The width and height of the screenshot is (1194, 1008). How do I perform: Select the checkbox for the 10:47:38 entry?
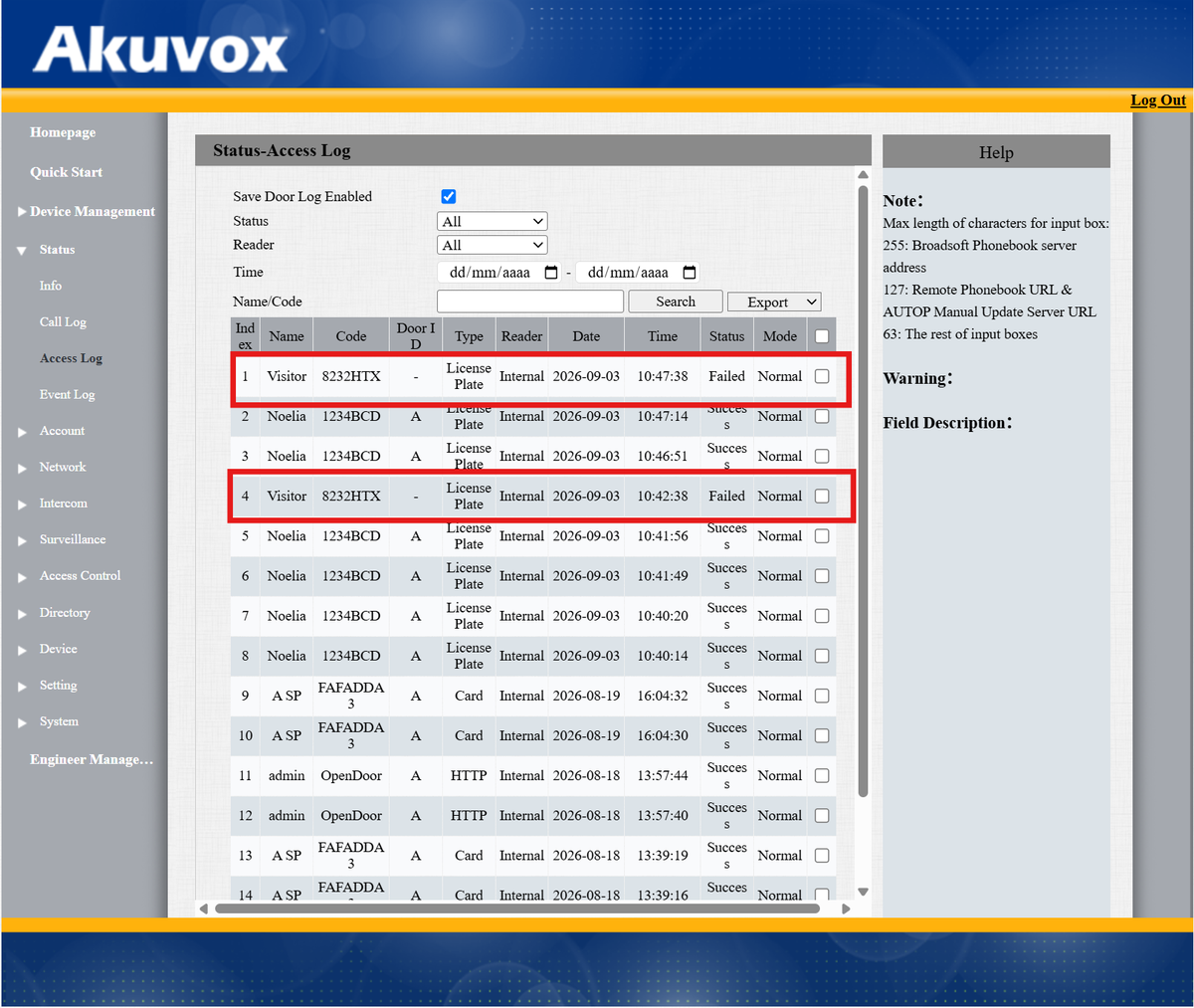pos(822,376)
